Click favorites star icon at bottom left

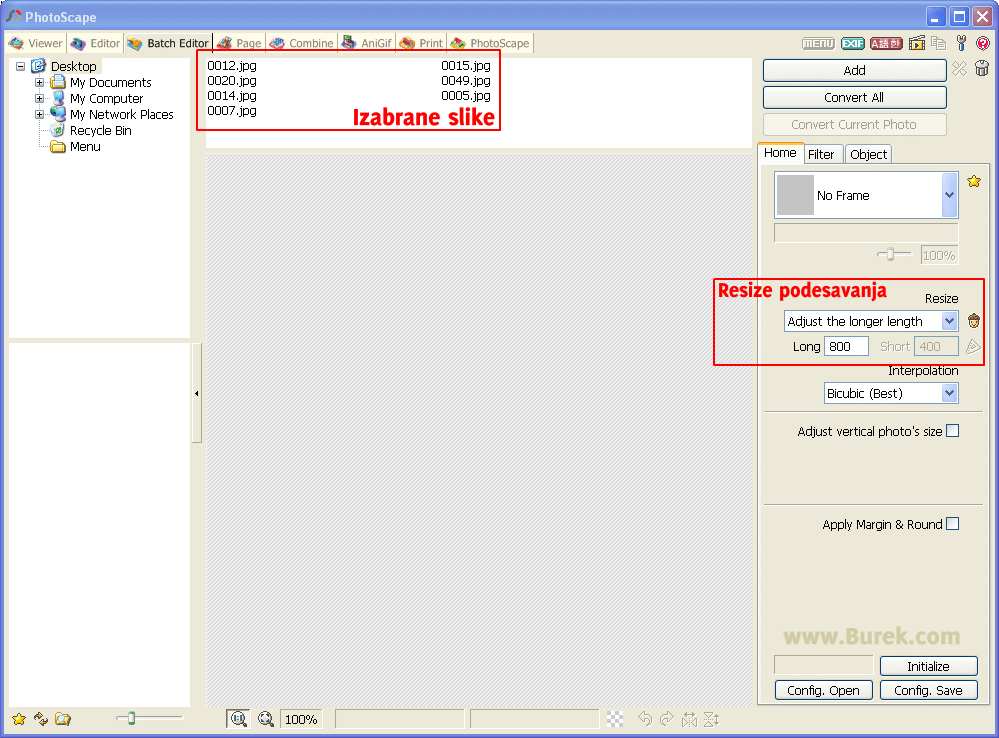(19, 719)
